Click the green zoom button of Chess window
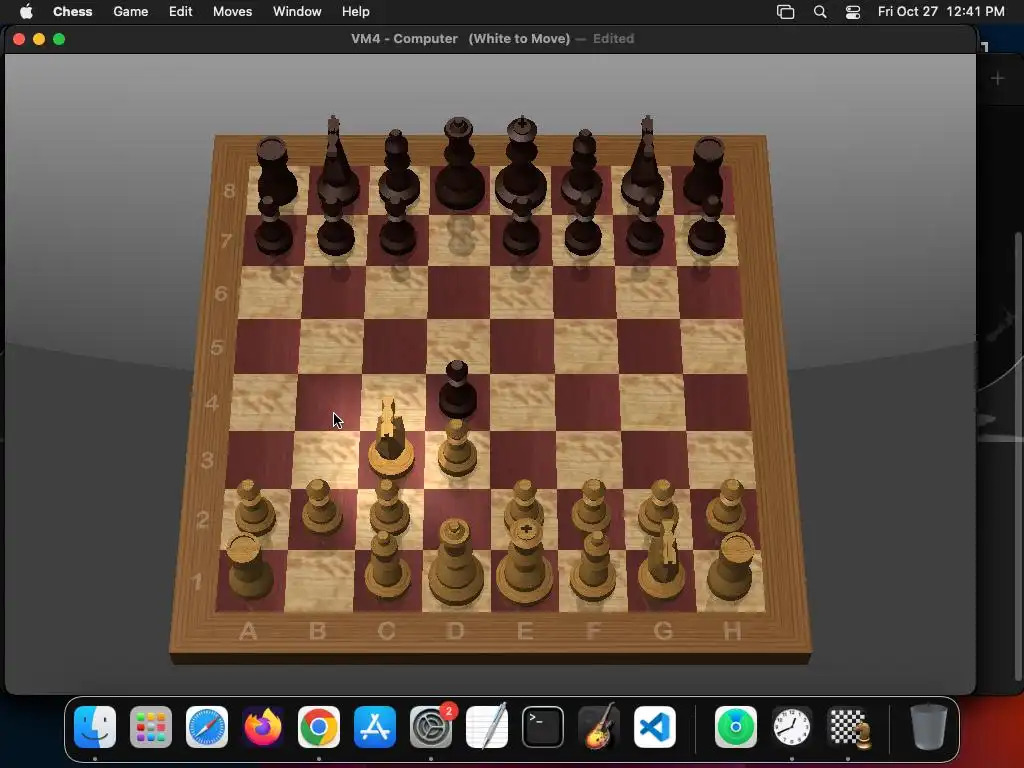This screenshot has width=1024, height=768. 59,39
